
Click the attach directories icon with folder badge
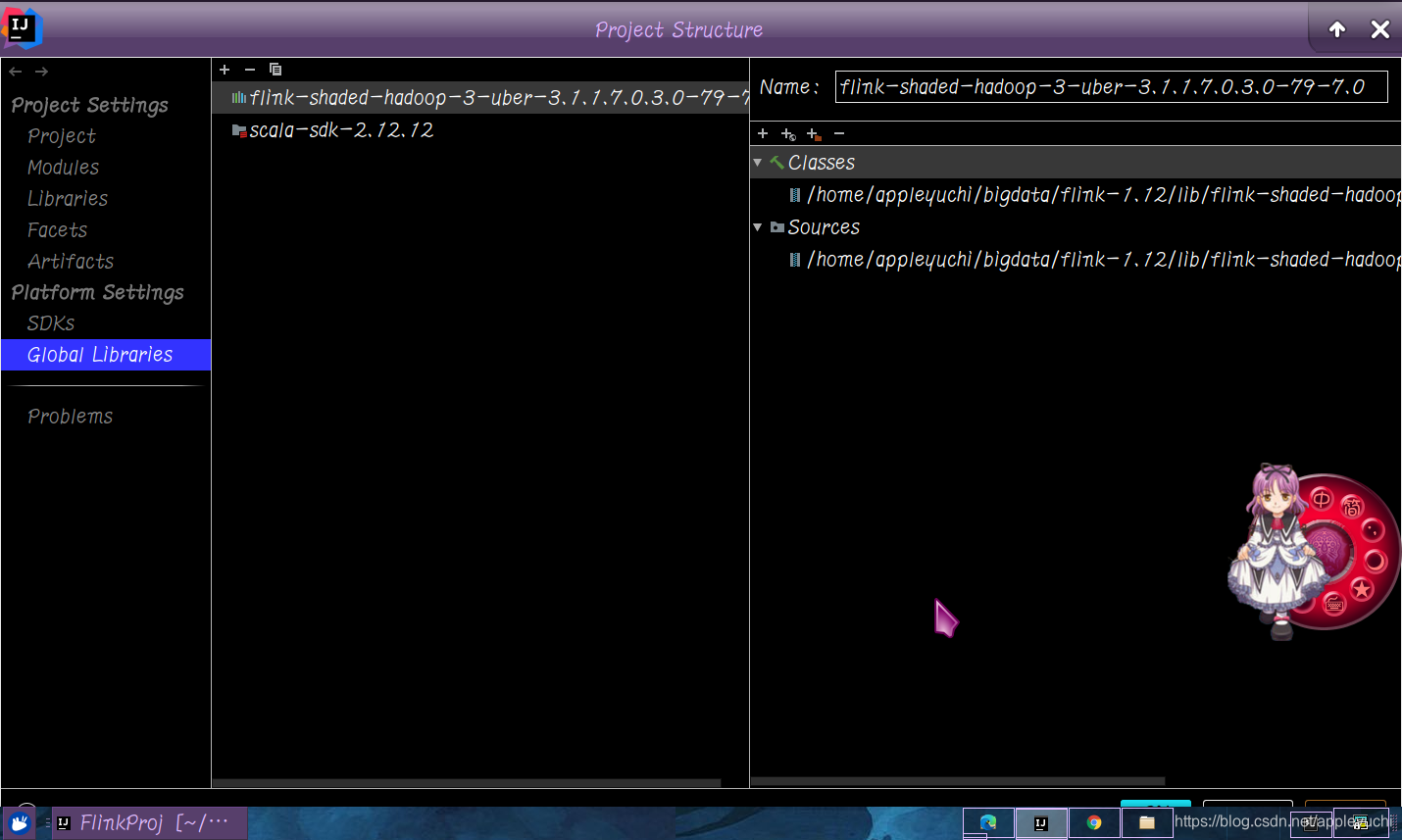812,133
